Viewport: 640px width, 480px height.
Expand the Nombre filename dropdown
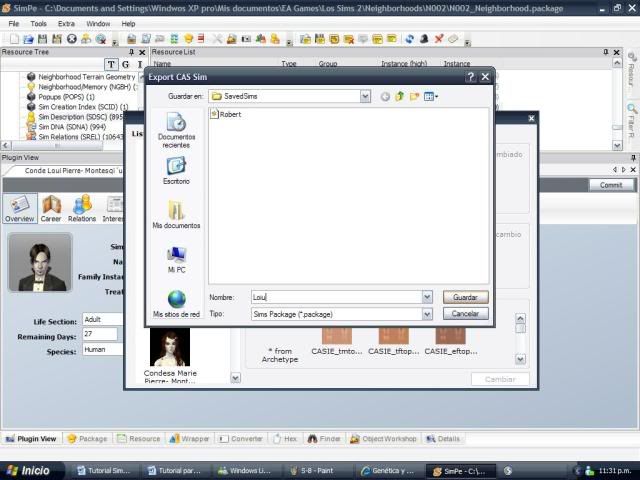[427, 297]
